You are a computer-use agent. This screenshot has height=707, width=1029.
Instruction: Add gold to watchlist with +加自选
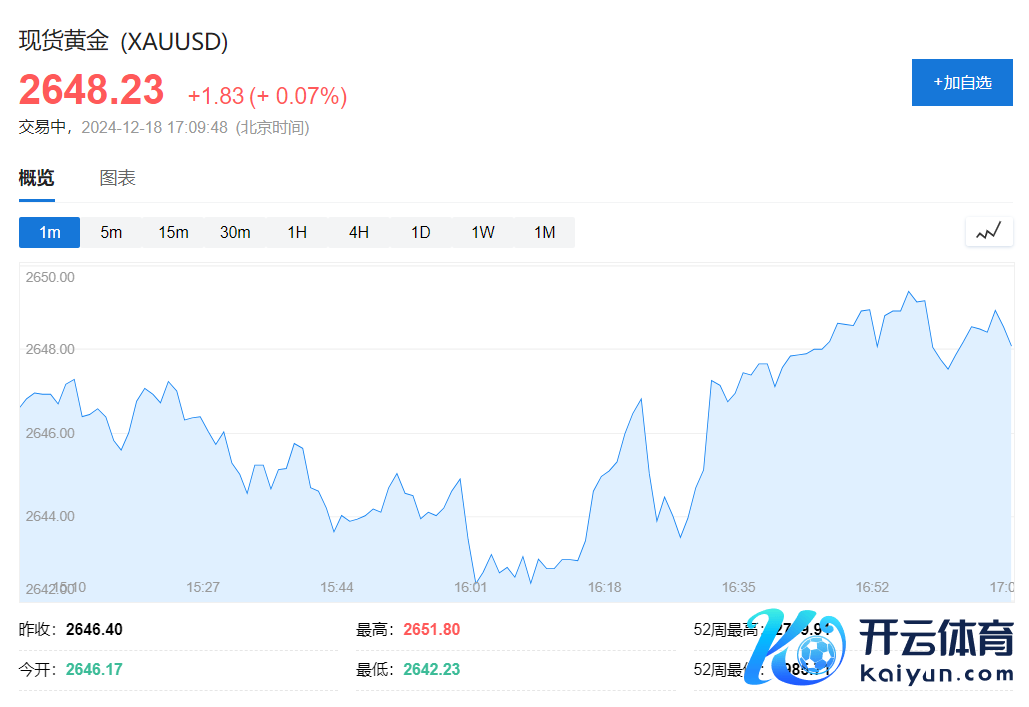tap(962, 83)
